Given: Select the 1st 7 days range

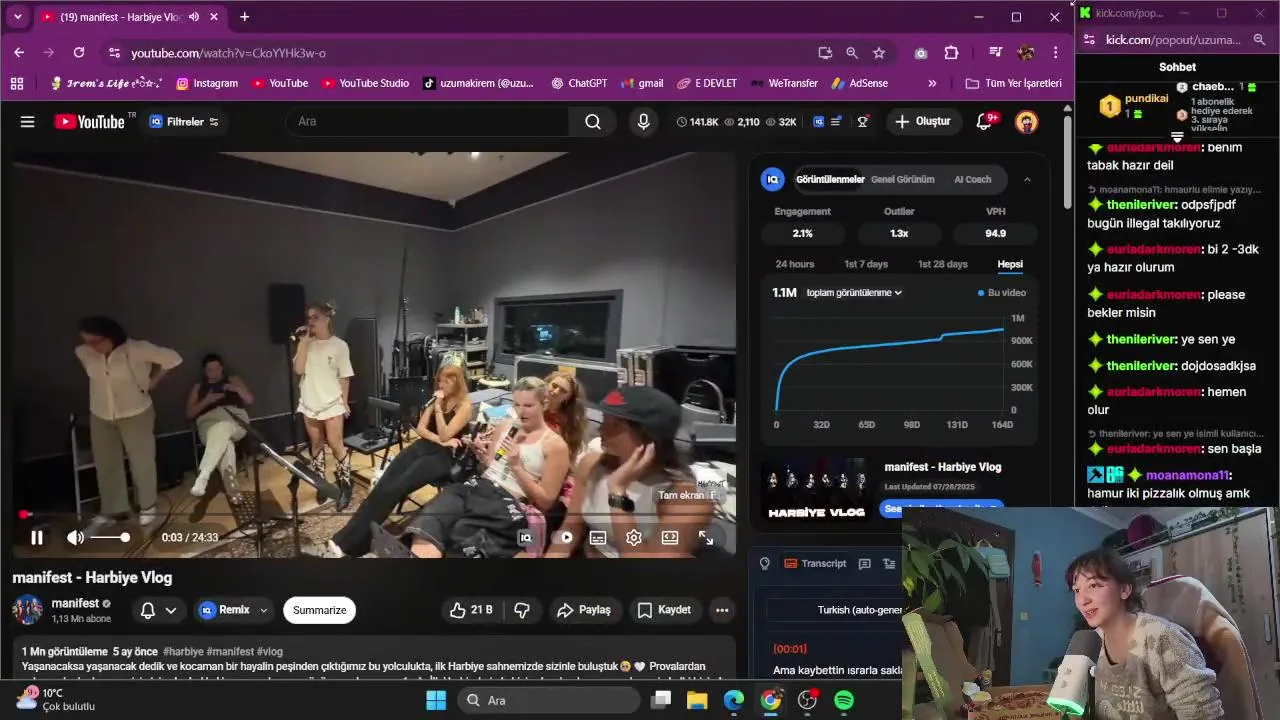Looking at the screenshot, I should (x=866, y=264).
